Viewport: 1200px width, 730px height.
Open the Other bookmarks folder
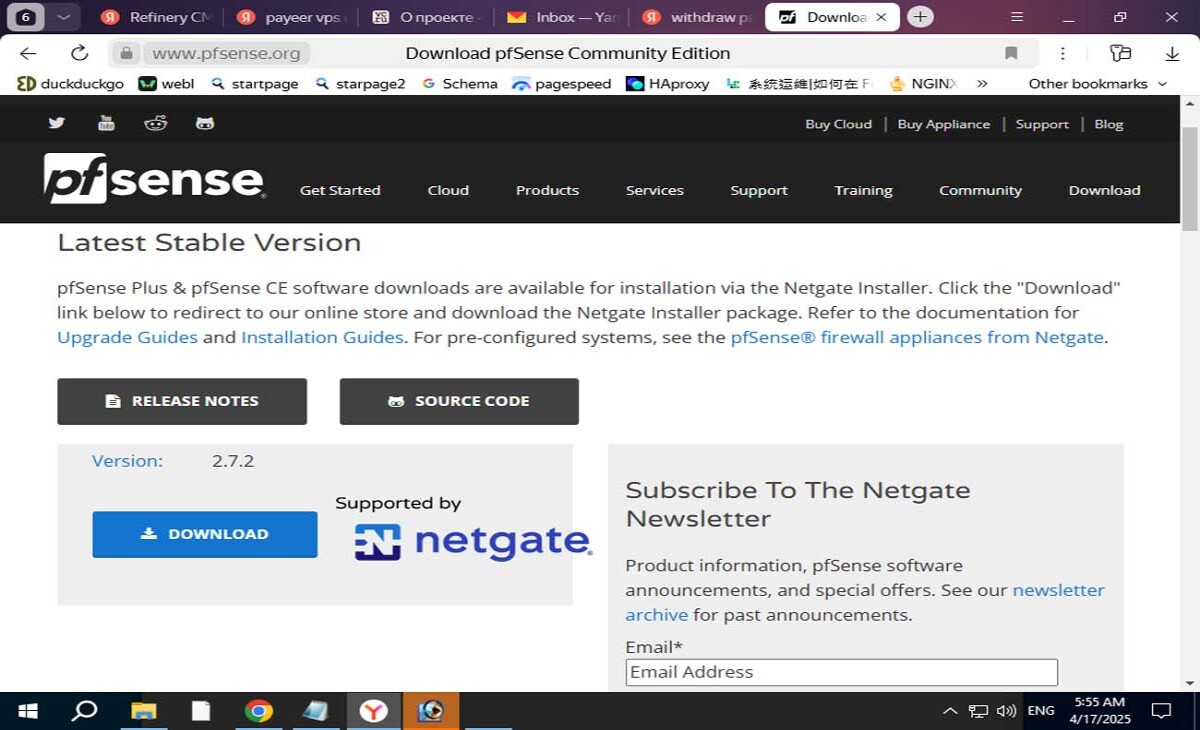click(1098, 84)
